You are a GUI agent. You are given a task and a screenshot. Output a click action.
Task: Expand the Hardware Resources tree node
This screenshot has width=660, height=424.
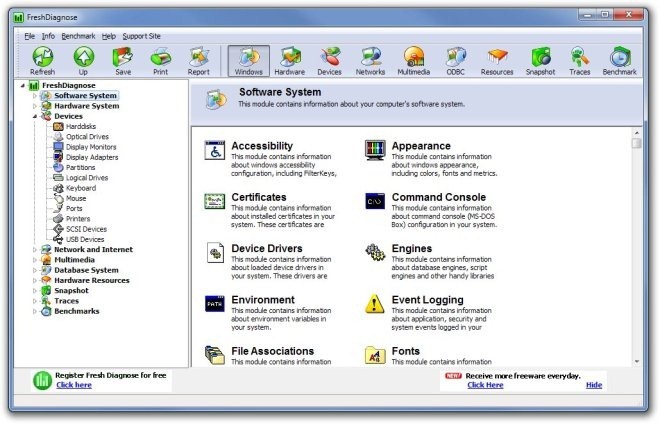coord(35,280)
